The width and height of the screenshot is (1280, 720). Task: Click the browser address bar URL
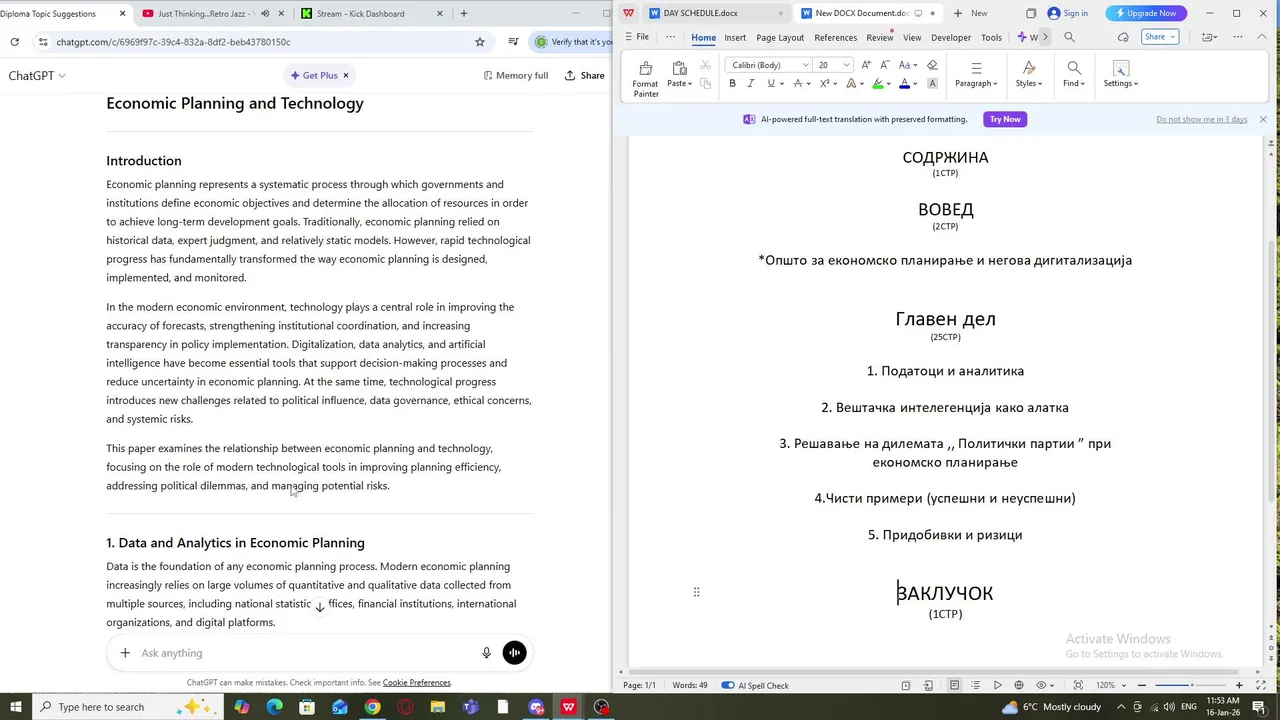coord(173,42)
